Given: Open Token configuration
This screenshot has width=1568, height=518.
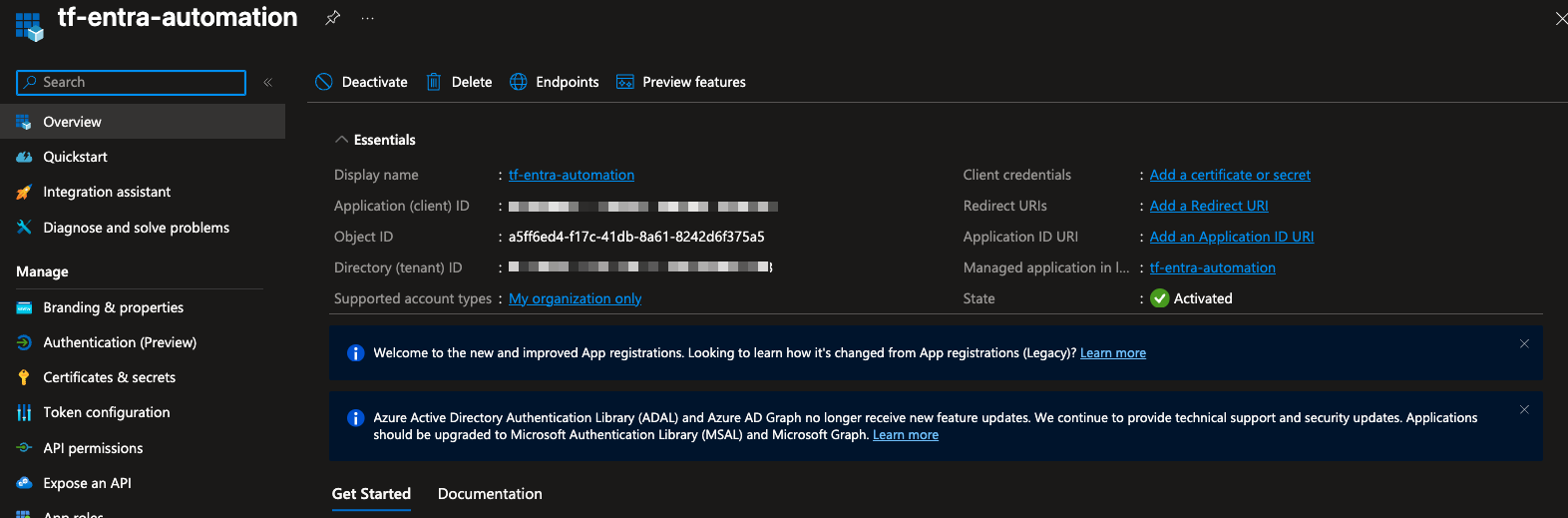Looking at the screenshot, I should [x=143, y=412].
